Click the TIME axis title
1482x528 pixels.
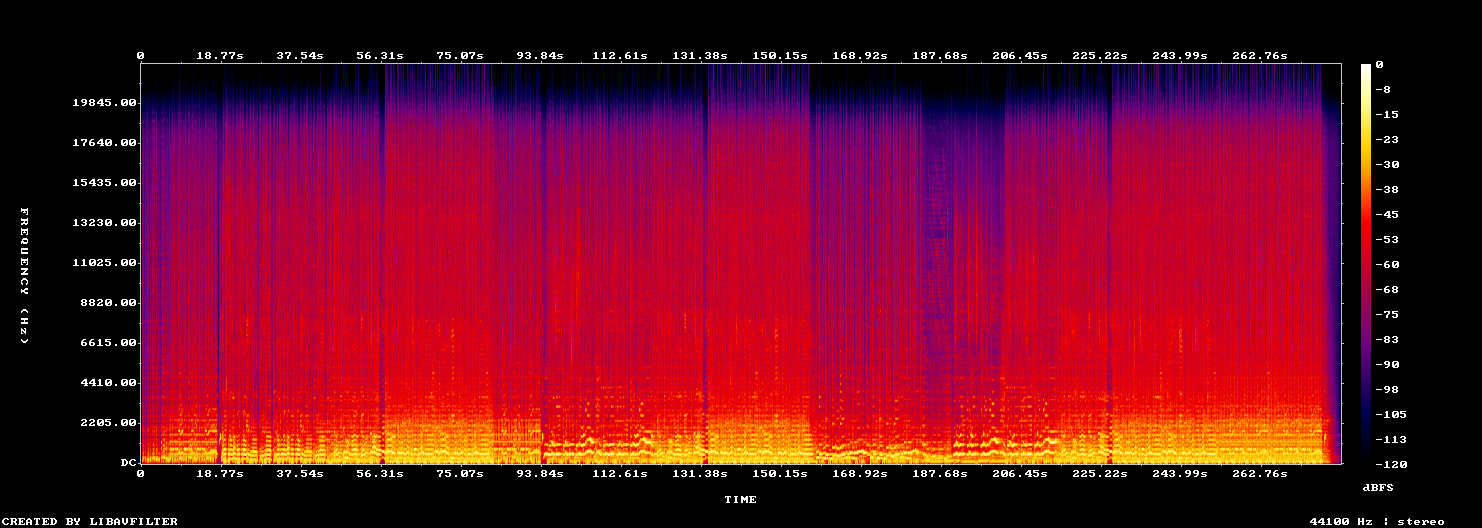741,499
